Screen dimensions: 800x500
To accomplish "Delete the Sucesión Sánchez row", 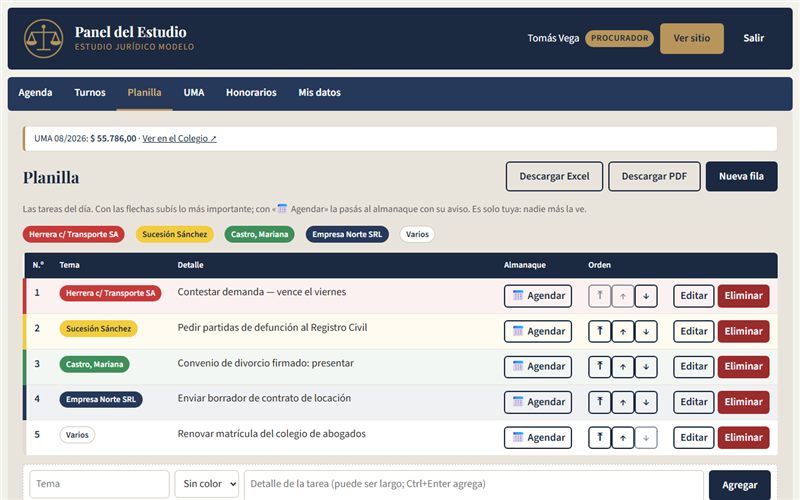I will point(743,331).
